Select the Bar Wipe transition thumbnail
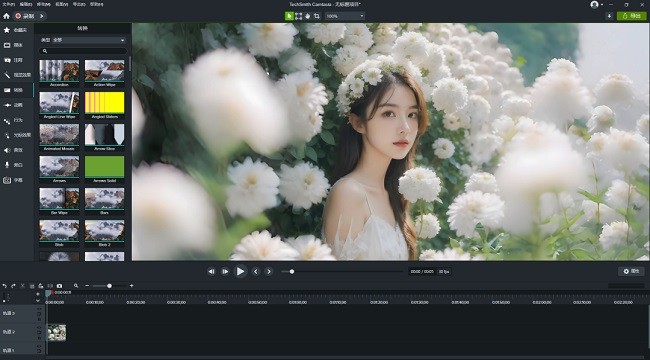Image resolution: width=650 pixels, height=360 pixels. pyautogui.click(x=59, y=198)
